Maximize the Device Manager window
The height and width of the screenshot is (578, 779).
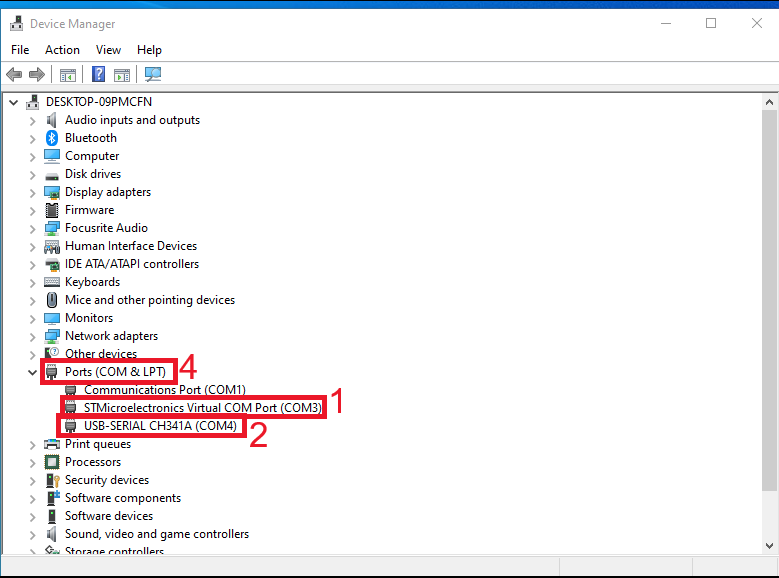point(711,23)
